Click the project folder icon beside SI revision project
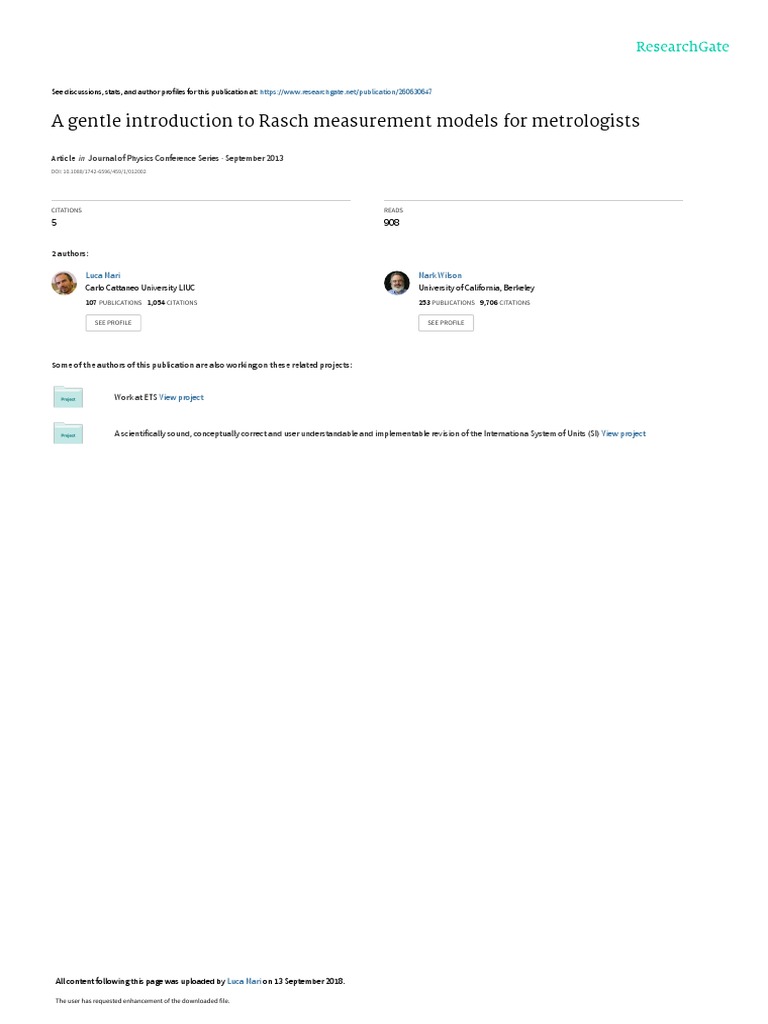The height and width of the screenshot is (1024, 768). [68, 433]
